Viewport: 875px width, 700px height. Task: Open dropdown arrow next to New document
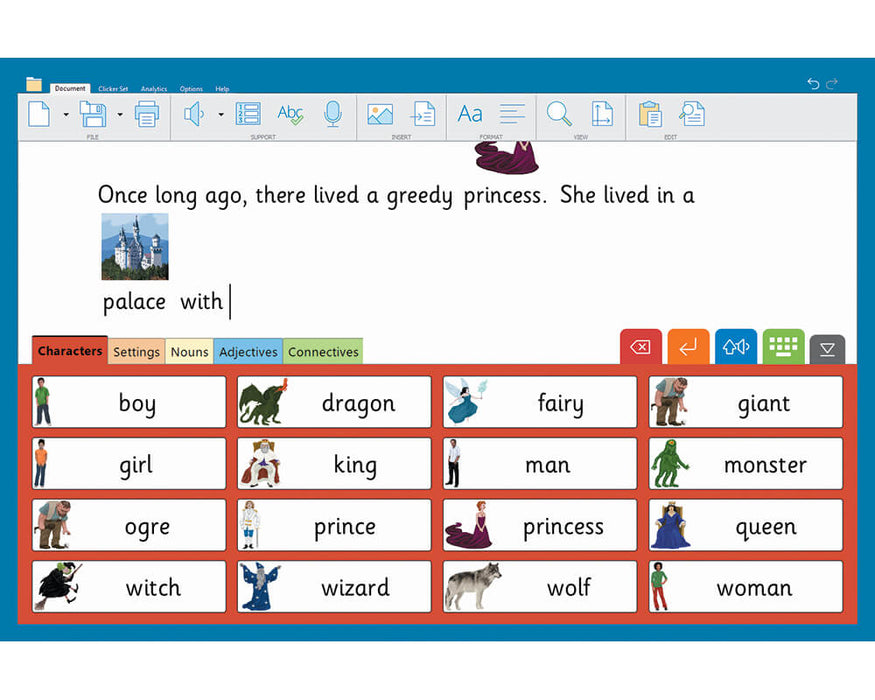[66, 115]
